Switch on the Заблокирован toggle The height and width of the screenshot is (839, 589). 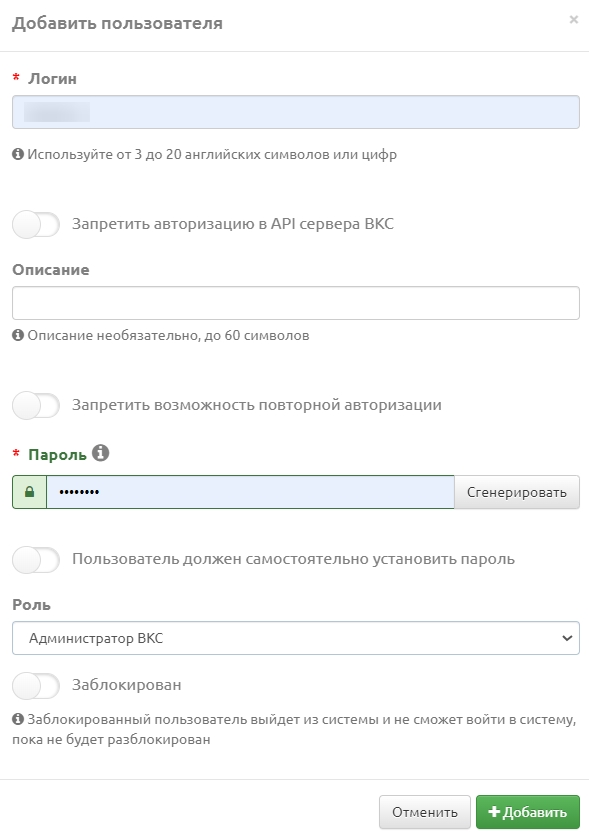(x=36, y=685)
